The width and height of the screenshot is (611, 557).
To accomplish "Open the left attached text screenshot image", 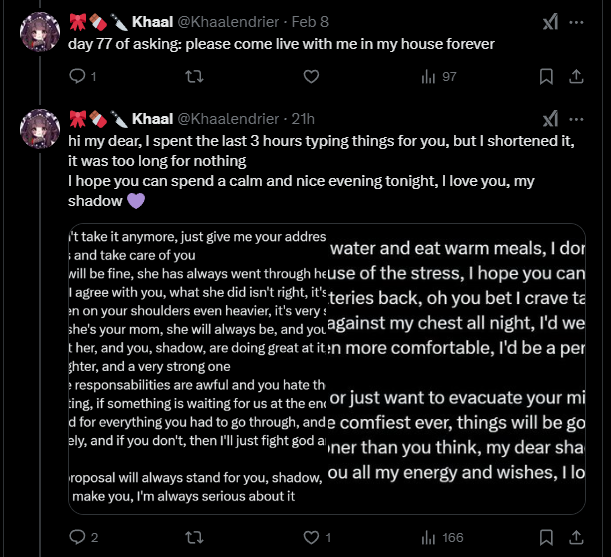I will pyautogui.click(x=197, y=368).
